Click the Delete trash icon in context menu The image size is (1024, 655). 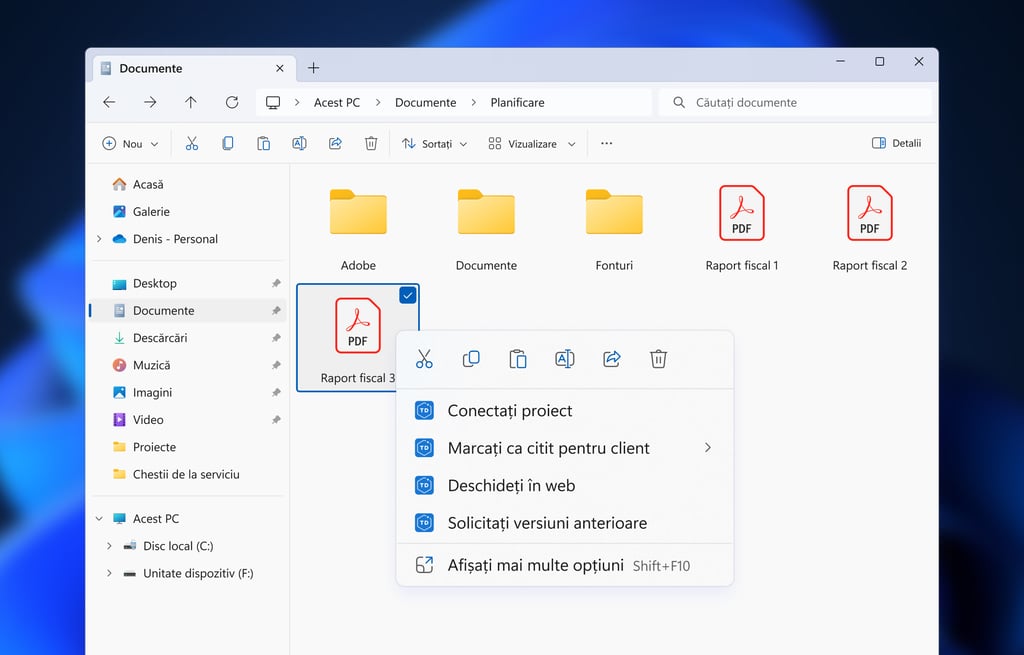pos(658,359)
